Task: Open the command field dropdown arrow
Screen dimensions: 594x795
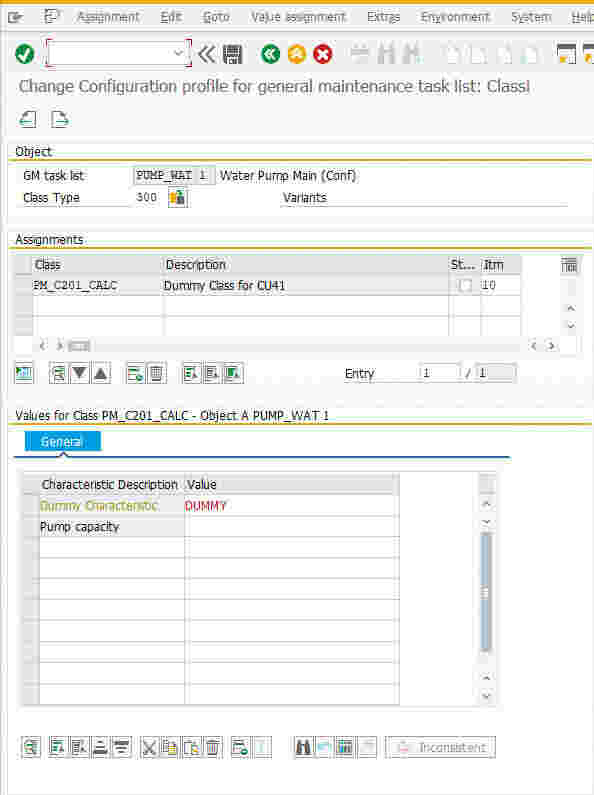Action: coord(178,53)
